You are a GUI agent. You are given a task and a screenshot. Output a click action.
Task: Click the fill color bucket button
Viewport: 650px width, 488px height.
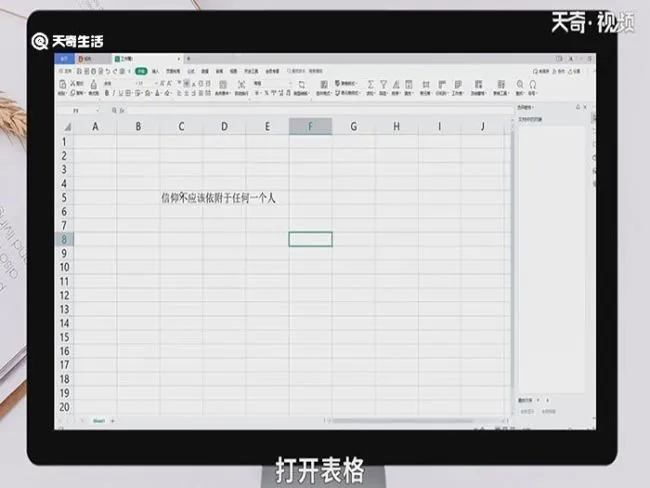click(147, 93)
